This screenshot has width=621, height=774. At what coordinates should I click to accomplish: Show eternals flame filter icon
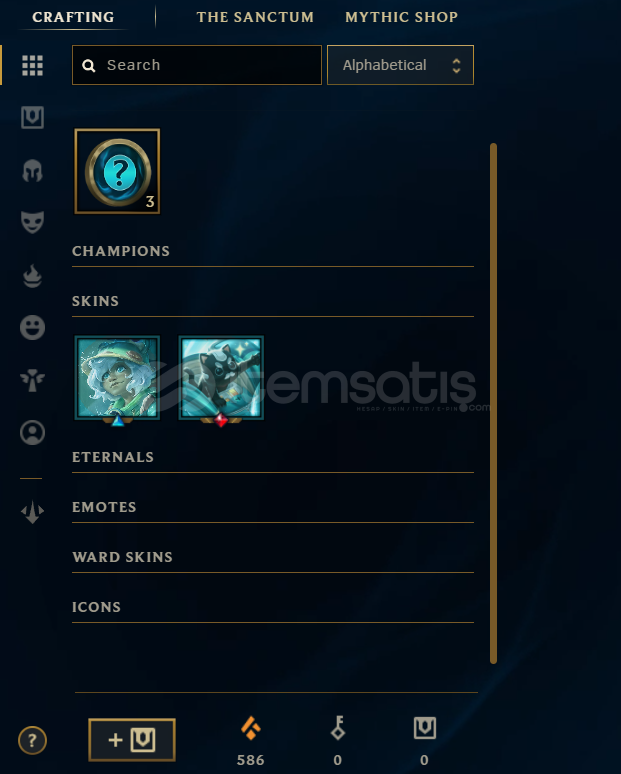(x=33, y=275)
